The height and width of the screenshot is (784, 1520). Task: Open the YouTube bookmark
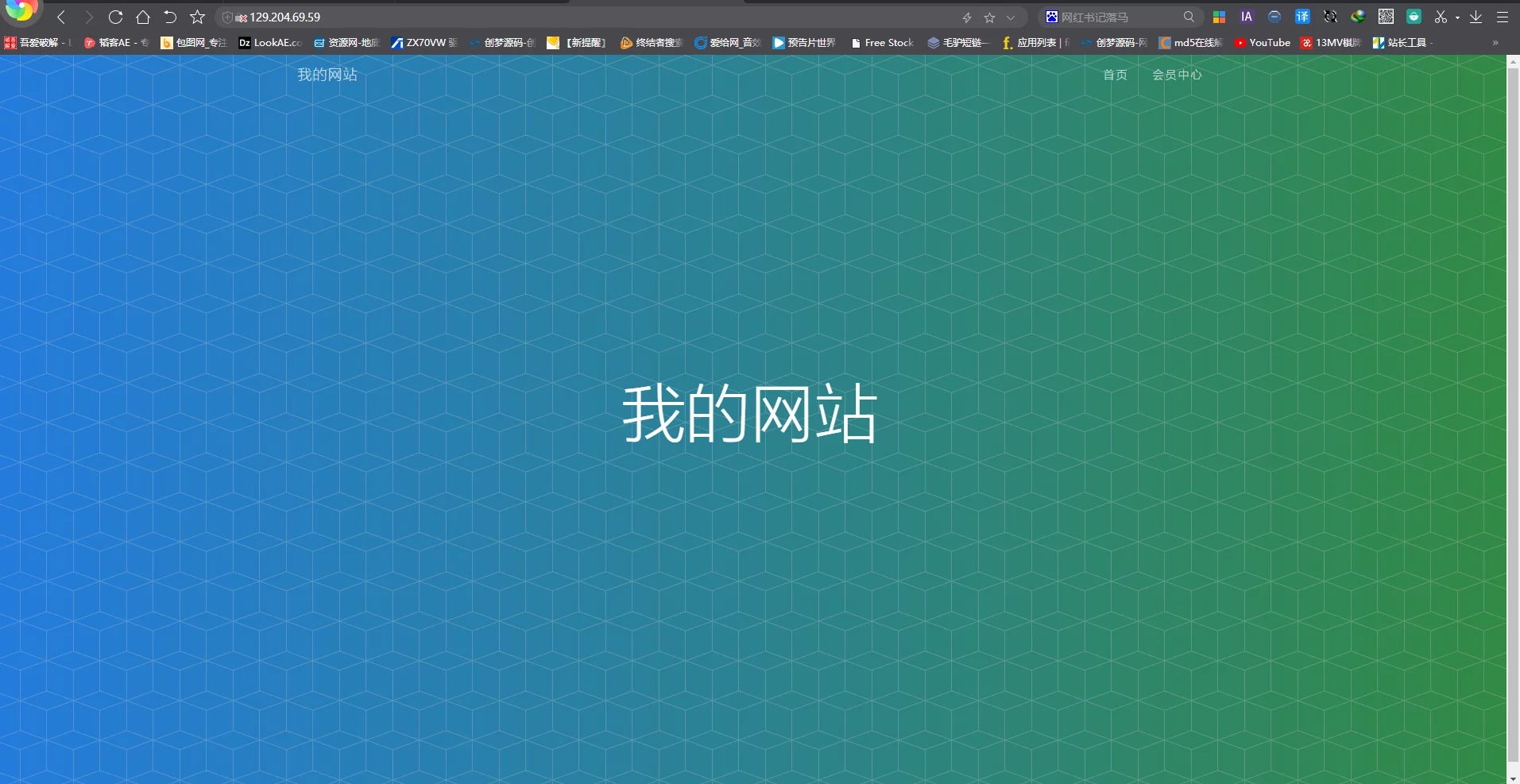pyautogui.click(x=1262, y=43)
